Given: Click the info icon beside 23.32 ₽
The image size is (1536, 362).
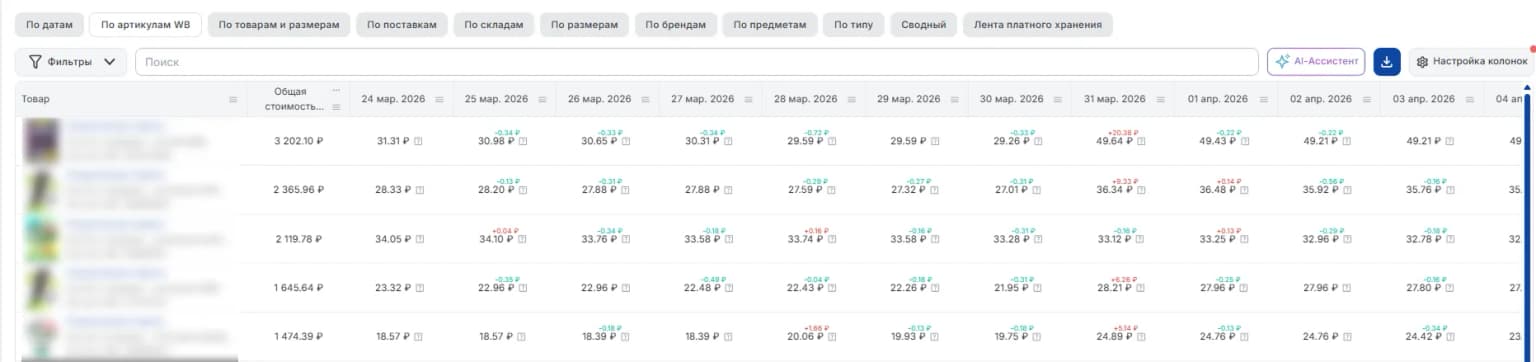Looking at the screenshot, I should [419, 288].
